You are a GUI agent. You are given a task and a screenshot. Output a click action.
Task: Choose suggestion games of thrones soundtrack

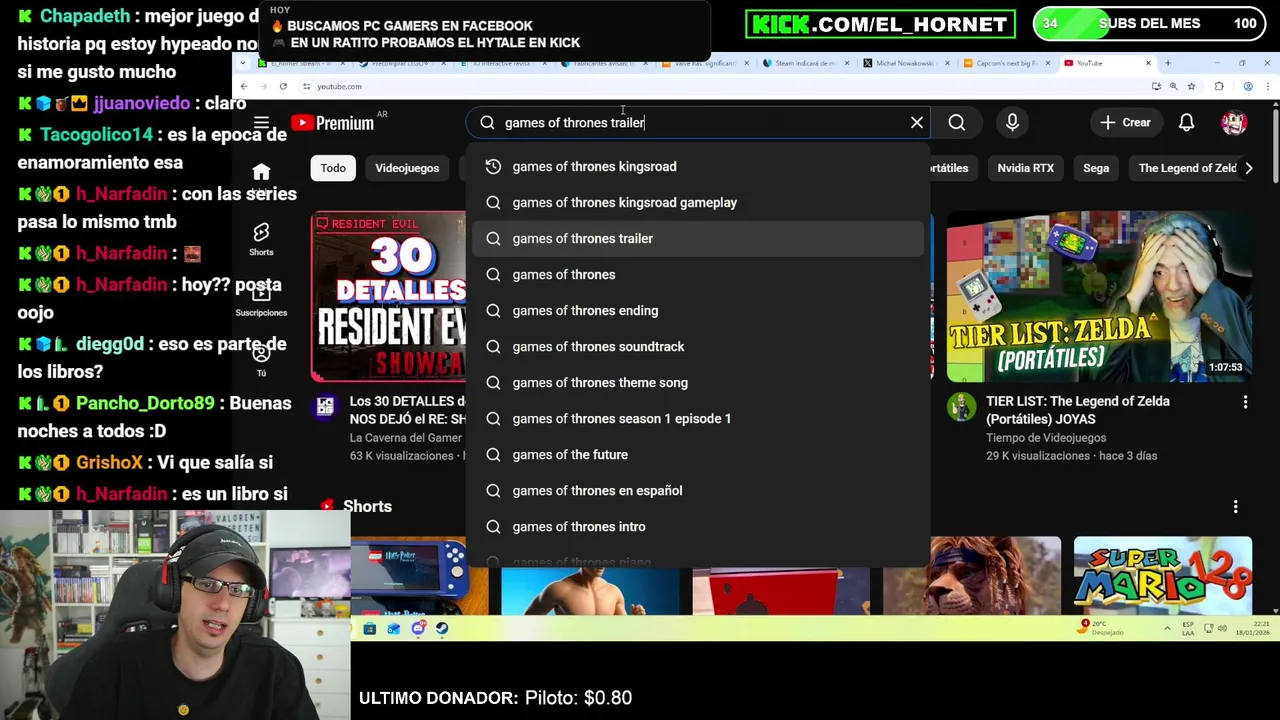click(x=697, y=346)
